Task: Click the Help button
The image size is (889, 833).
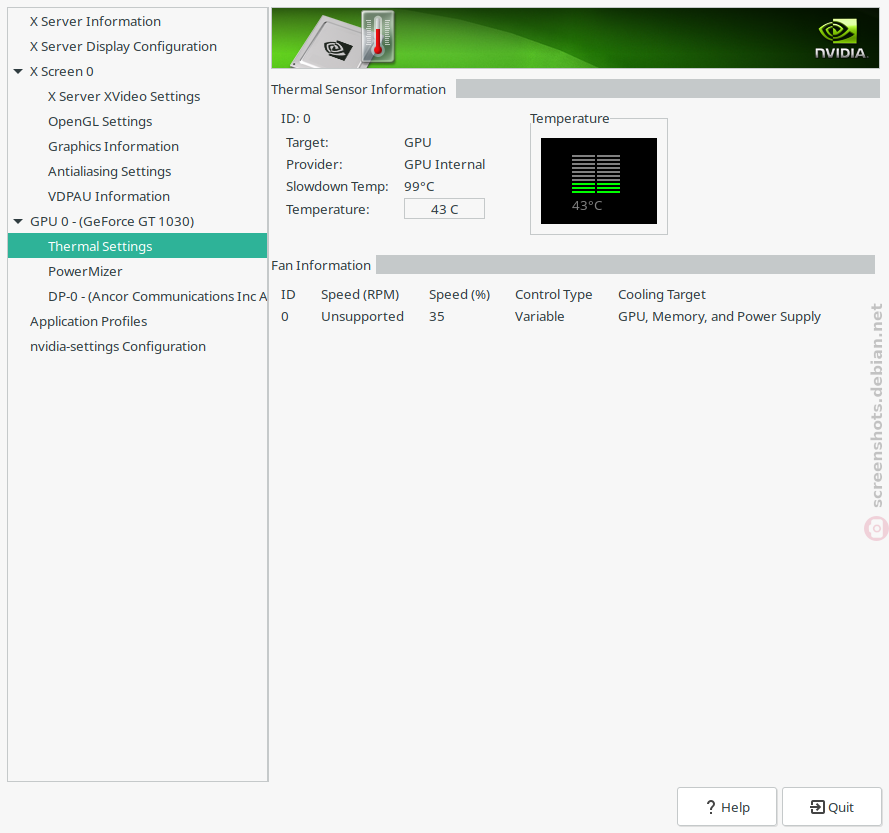Action: tap(726, 806)
